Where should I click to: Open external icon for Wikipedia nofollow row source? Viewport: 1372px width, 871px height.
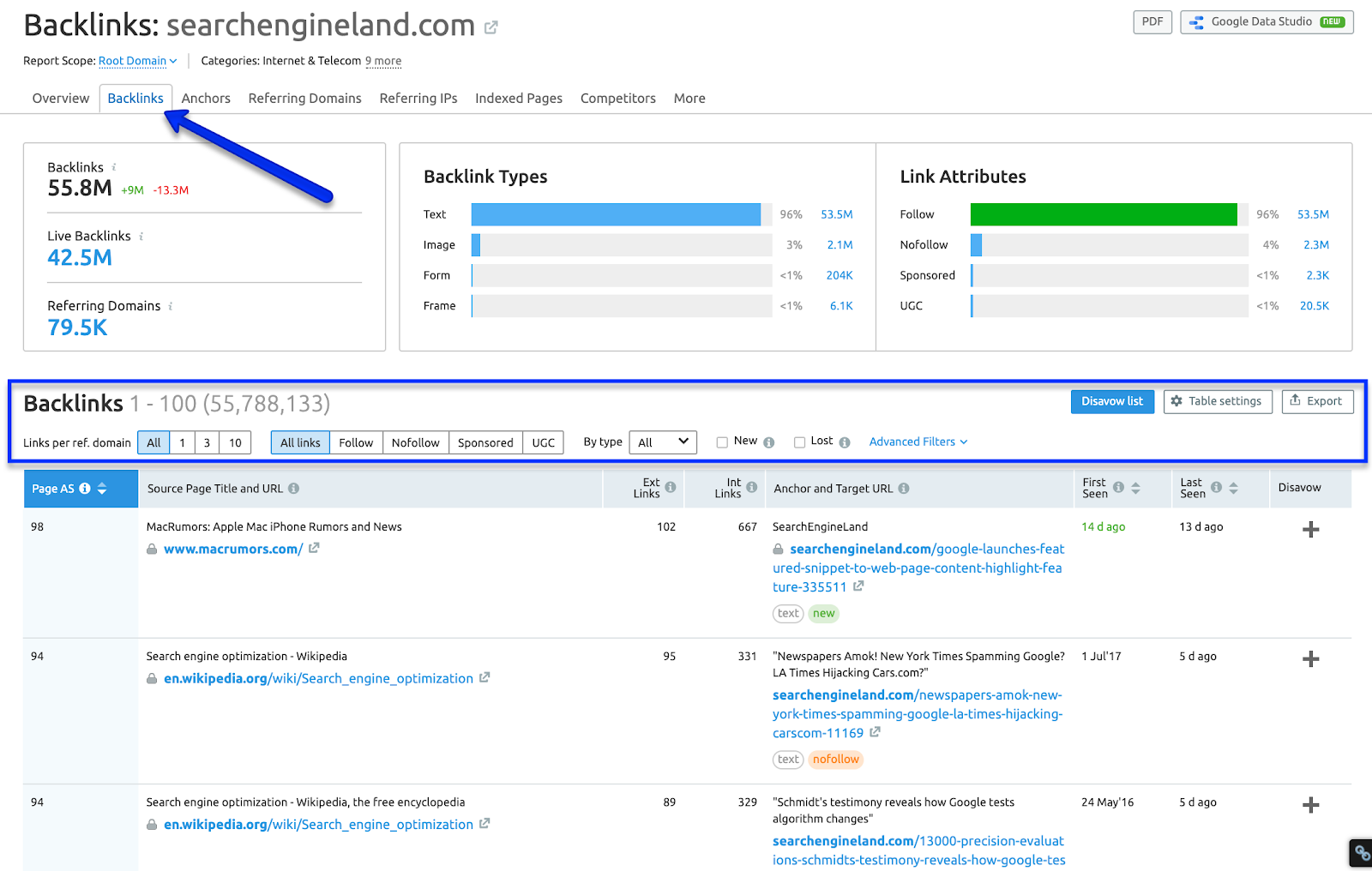pyautogui.click(x=484, y=677)
